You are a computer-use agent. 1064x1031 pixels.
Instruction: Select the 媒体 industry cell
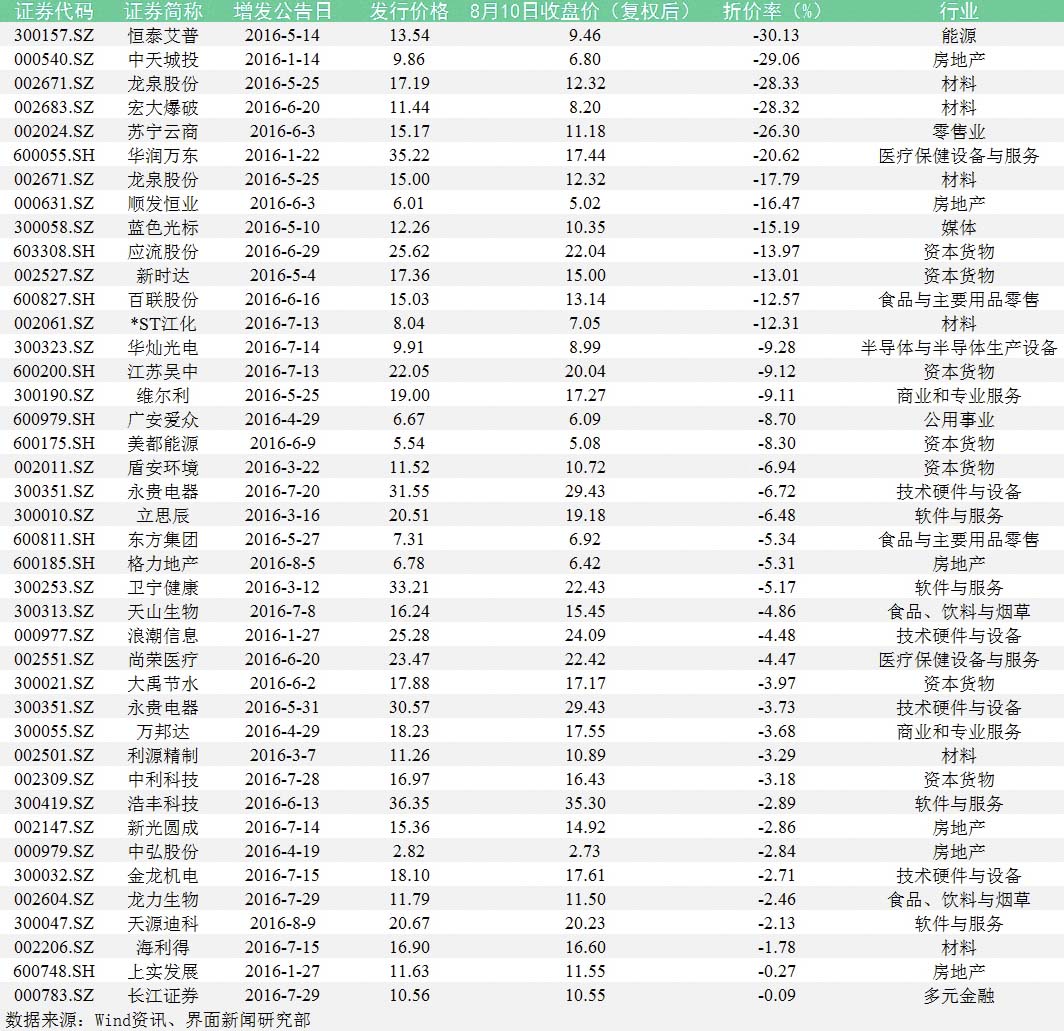point(959,227)
